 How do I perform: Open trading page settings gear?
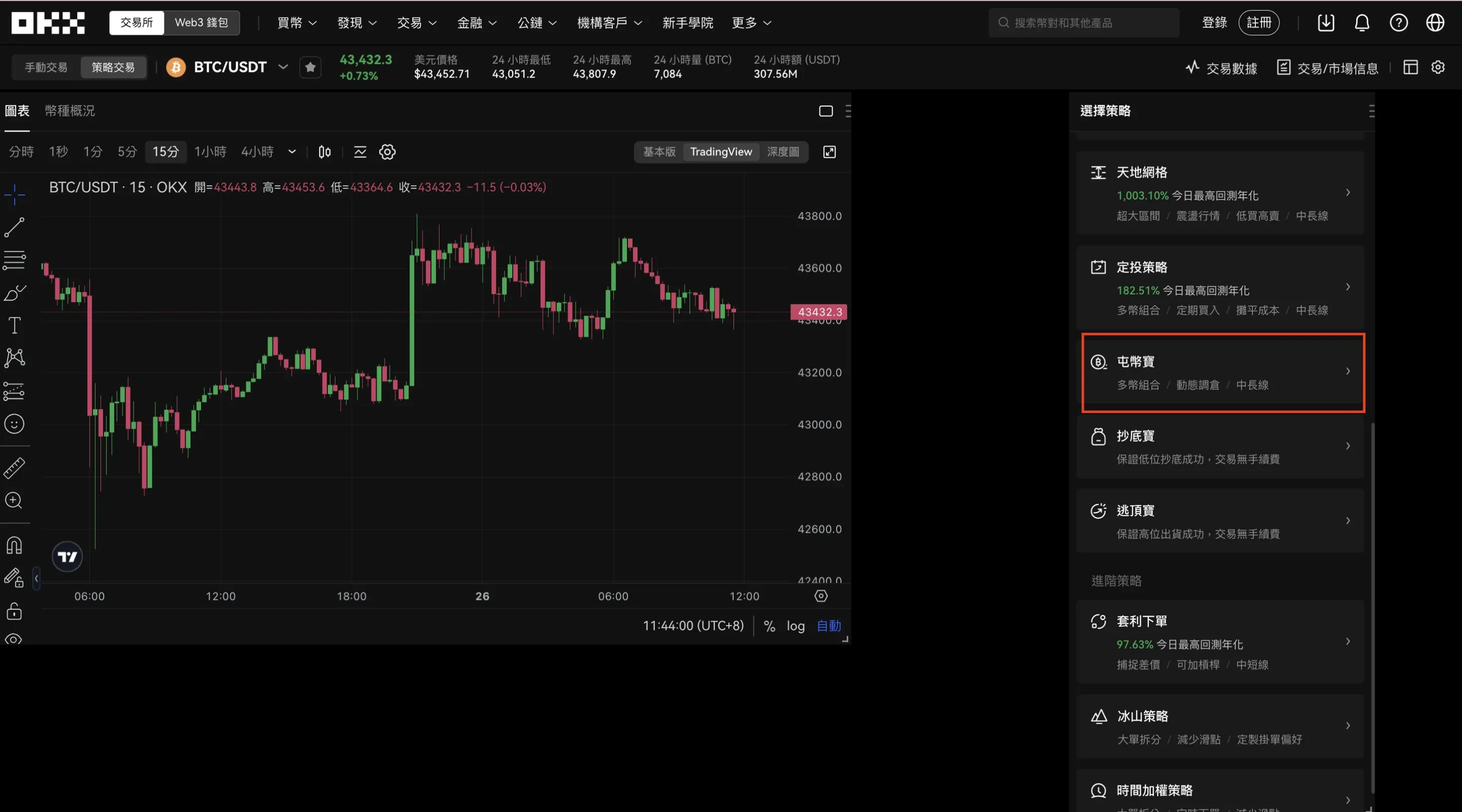1438,67
